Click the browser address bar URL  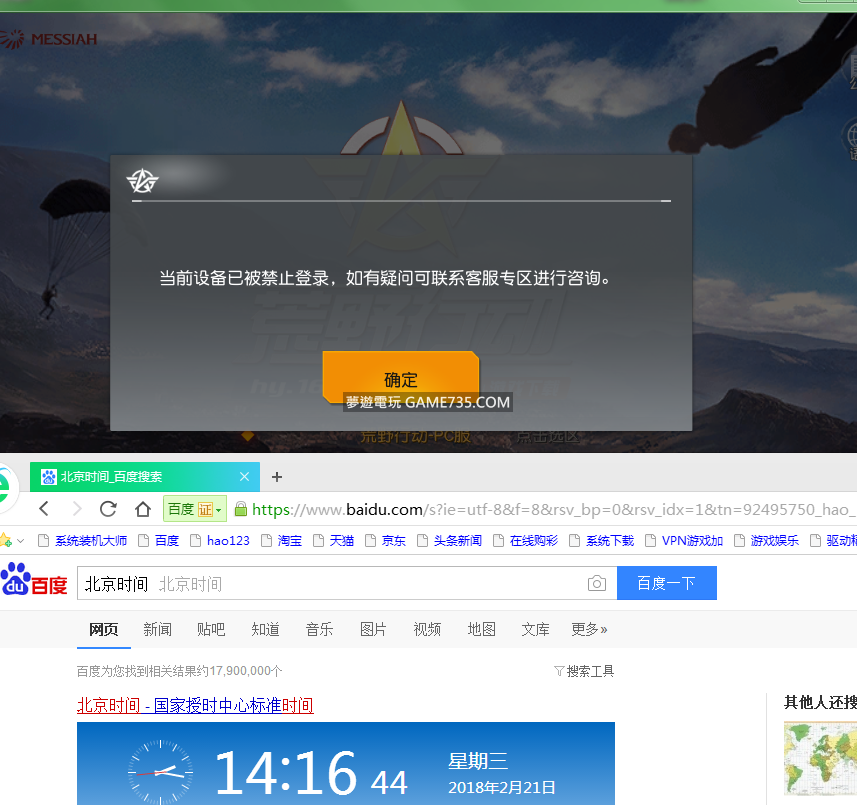pyautogui.click(x=540, y=509)
